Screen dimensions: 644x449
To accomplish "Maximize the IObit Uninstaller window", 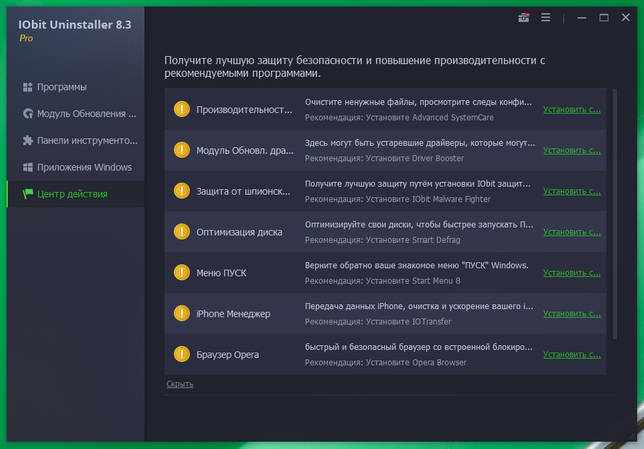I will [x=604, y=18].
